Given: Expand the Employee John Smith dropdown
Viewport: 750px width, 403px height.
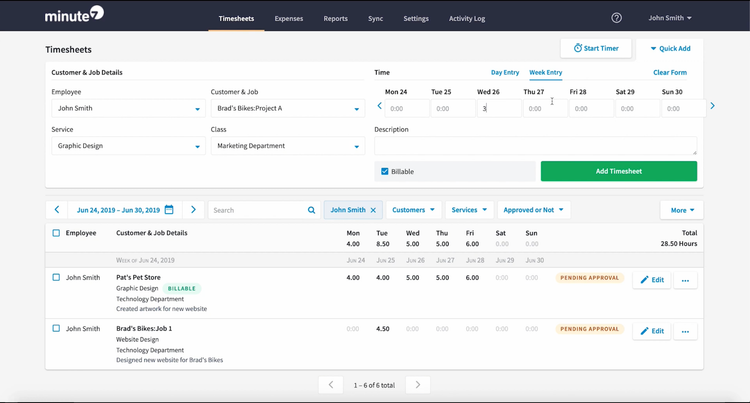Looking at the screenshot, I should point(197,109).
